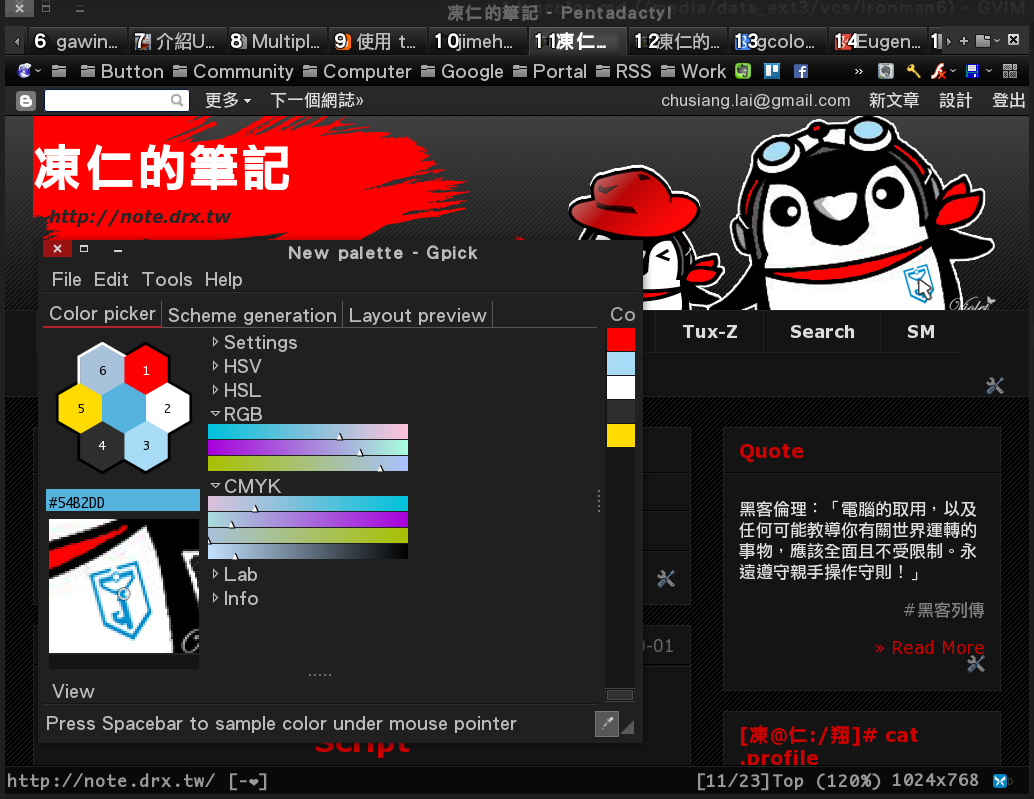Click the floppy disk session-save icon
Screen dimensions: 1034x799
click(973, 71)
